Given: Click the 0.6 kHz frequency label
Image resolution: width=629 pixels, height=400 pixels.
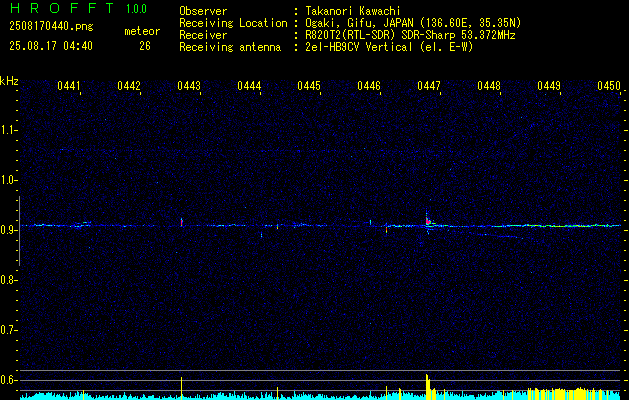Looking at the screenshot, I should pos(9,380).
